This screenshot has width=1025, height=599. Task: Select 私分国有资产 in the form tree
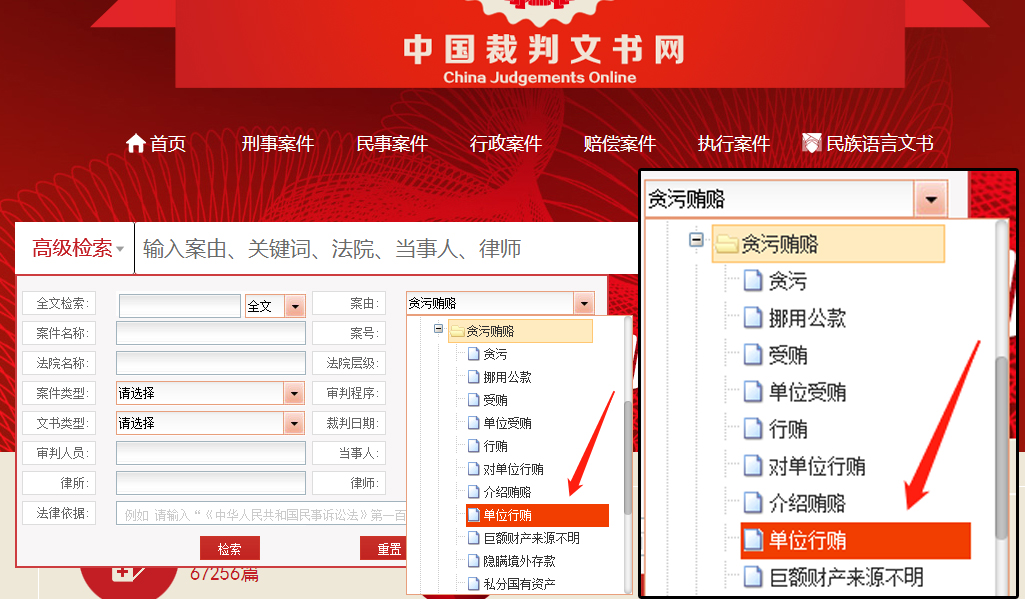[x=519, y=584]
